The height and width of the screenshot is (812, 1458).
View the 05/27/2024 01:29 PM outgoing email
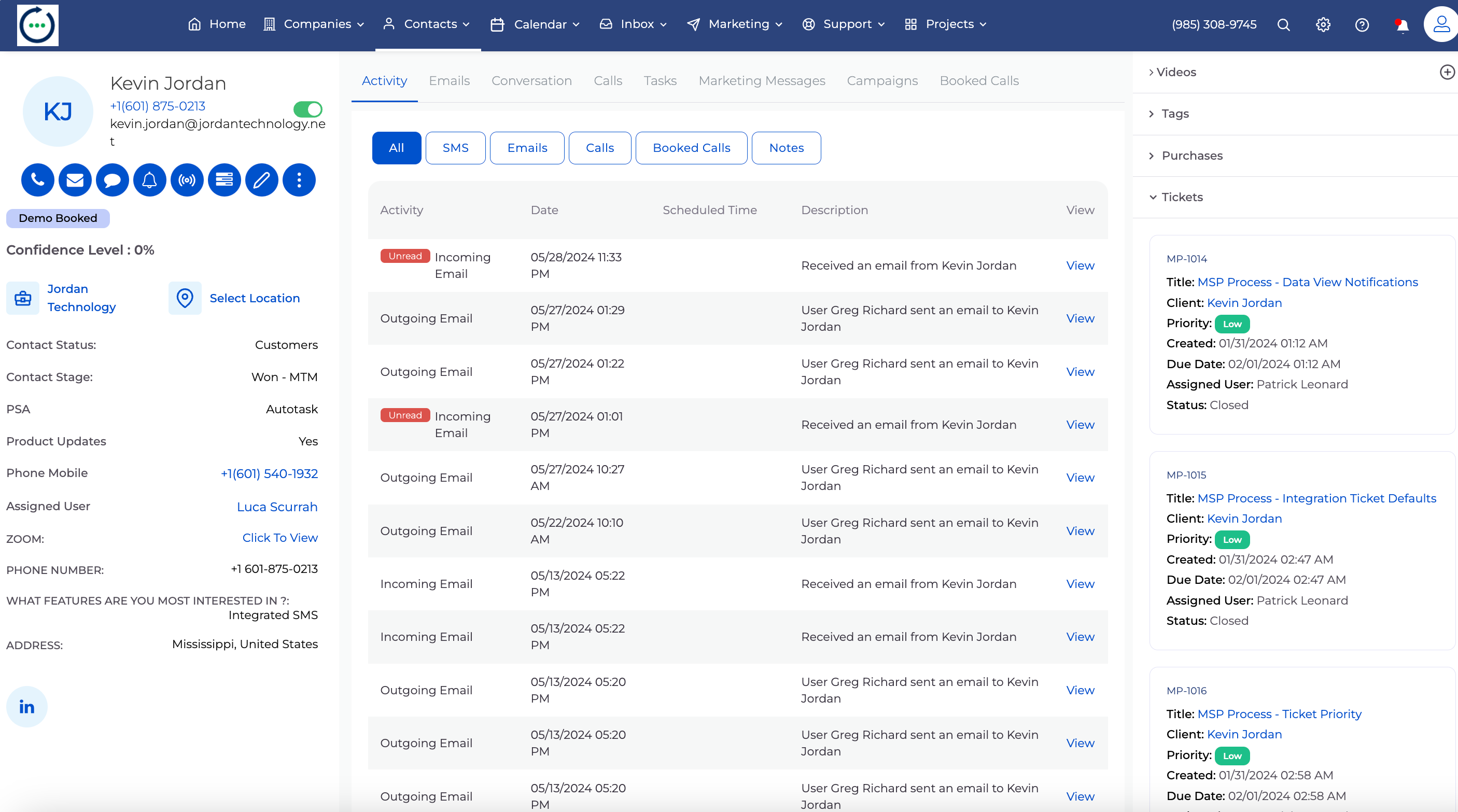pos(1080,318)
